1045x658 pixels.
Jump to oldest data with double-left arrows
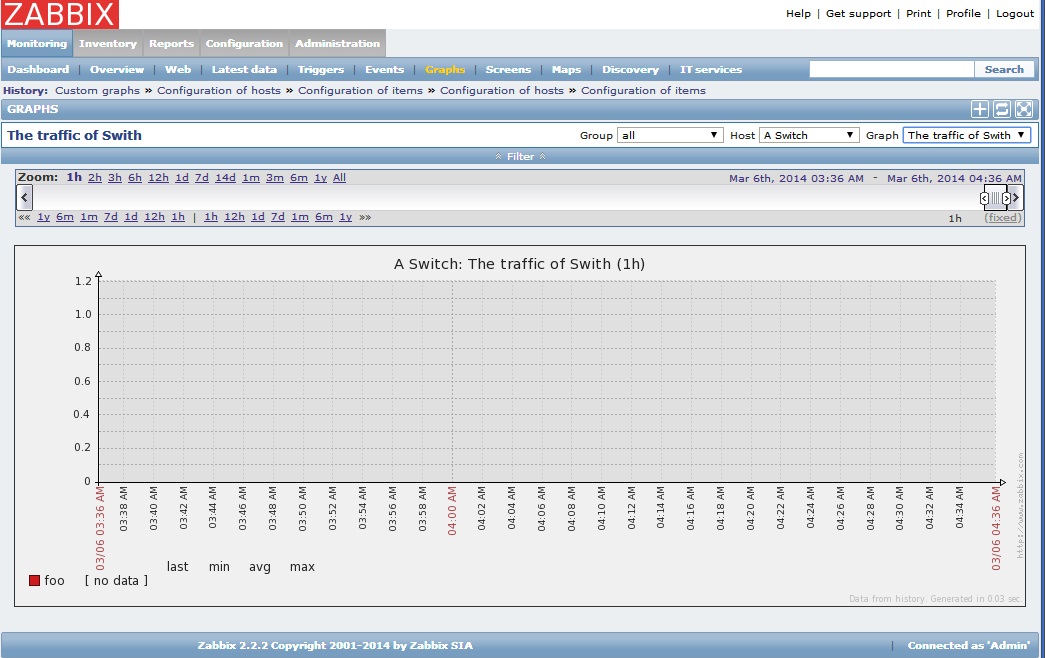[x=22, y=216]
